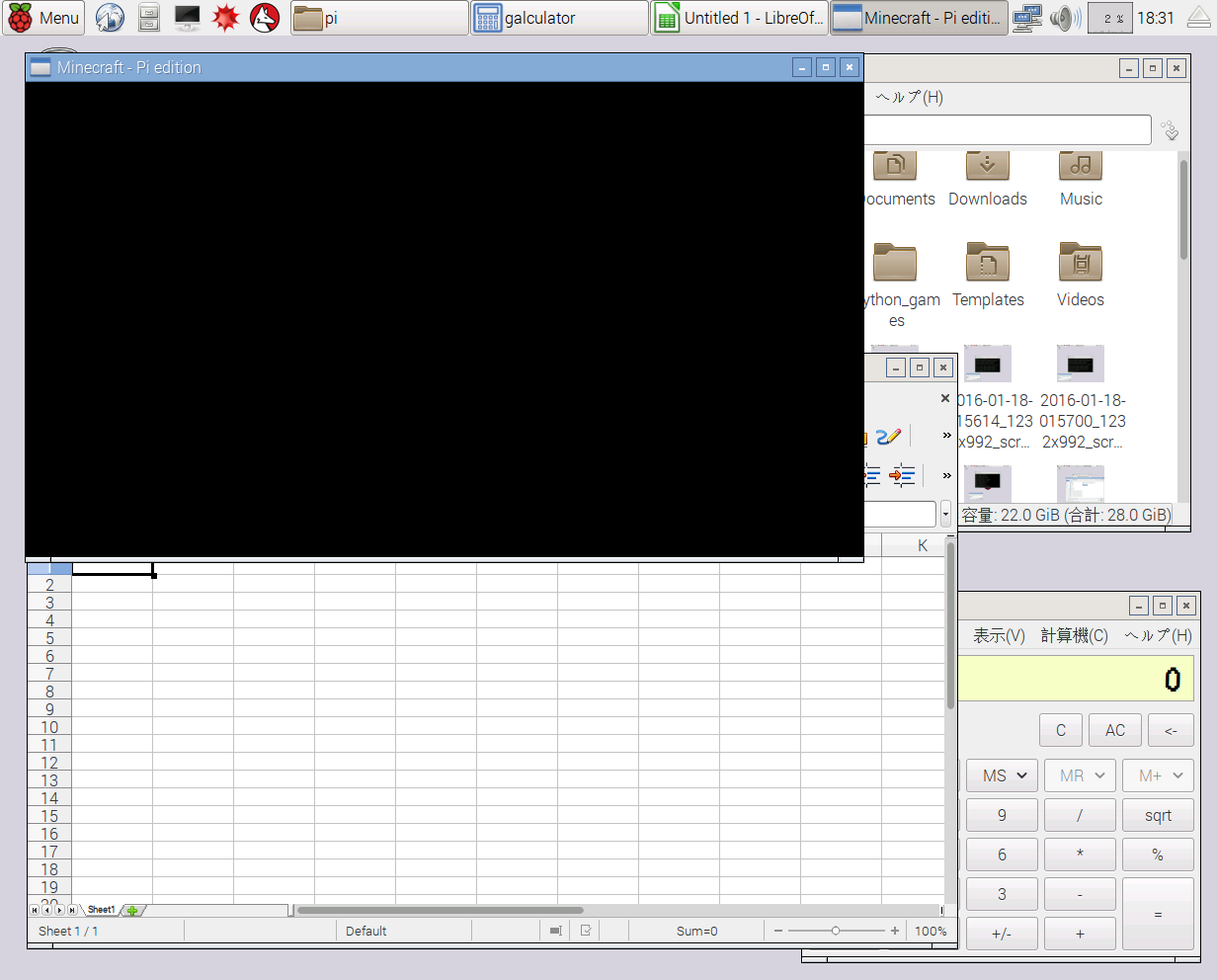Viewport: 1217px width, 980px height.
Task: Adjust the spreadsheet zoom slider
Action: pos(836,931)
